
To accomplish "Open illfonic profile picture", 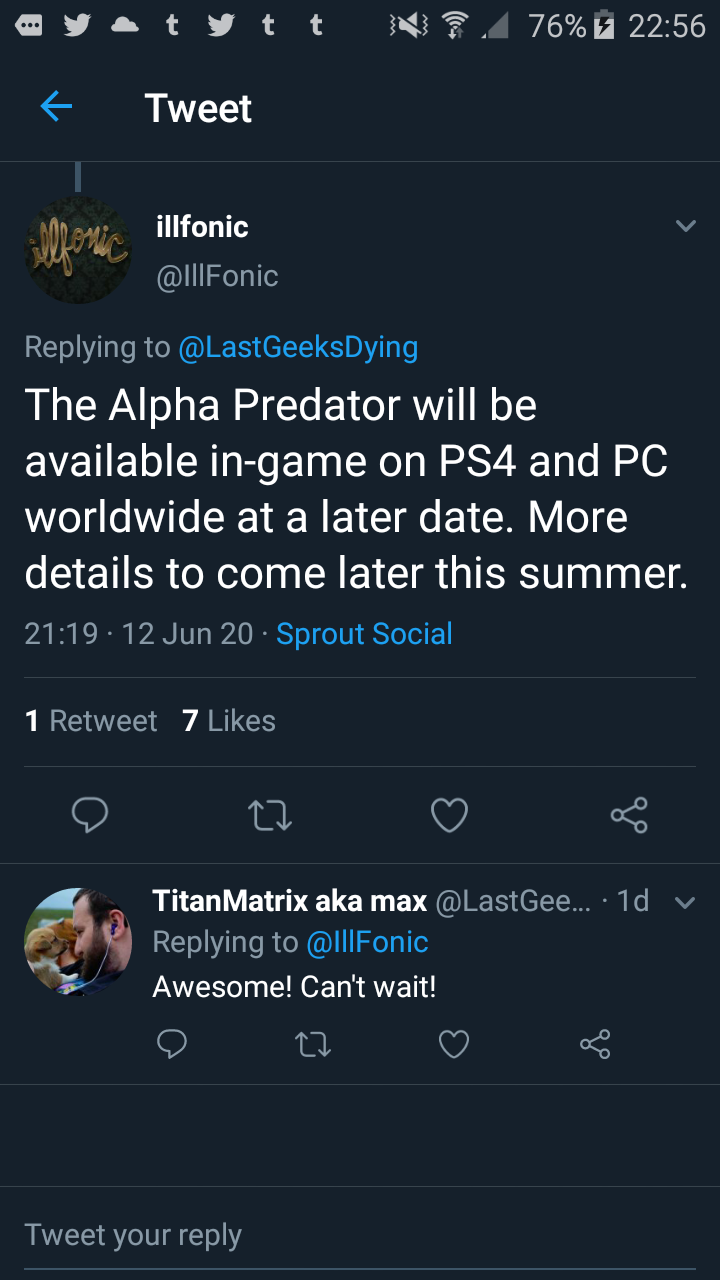I will click(78, 250).
